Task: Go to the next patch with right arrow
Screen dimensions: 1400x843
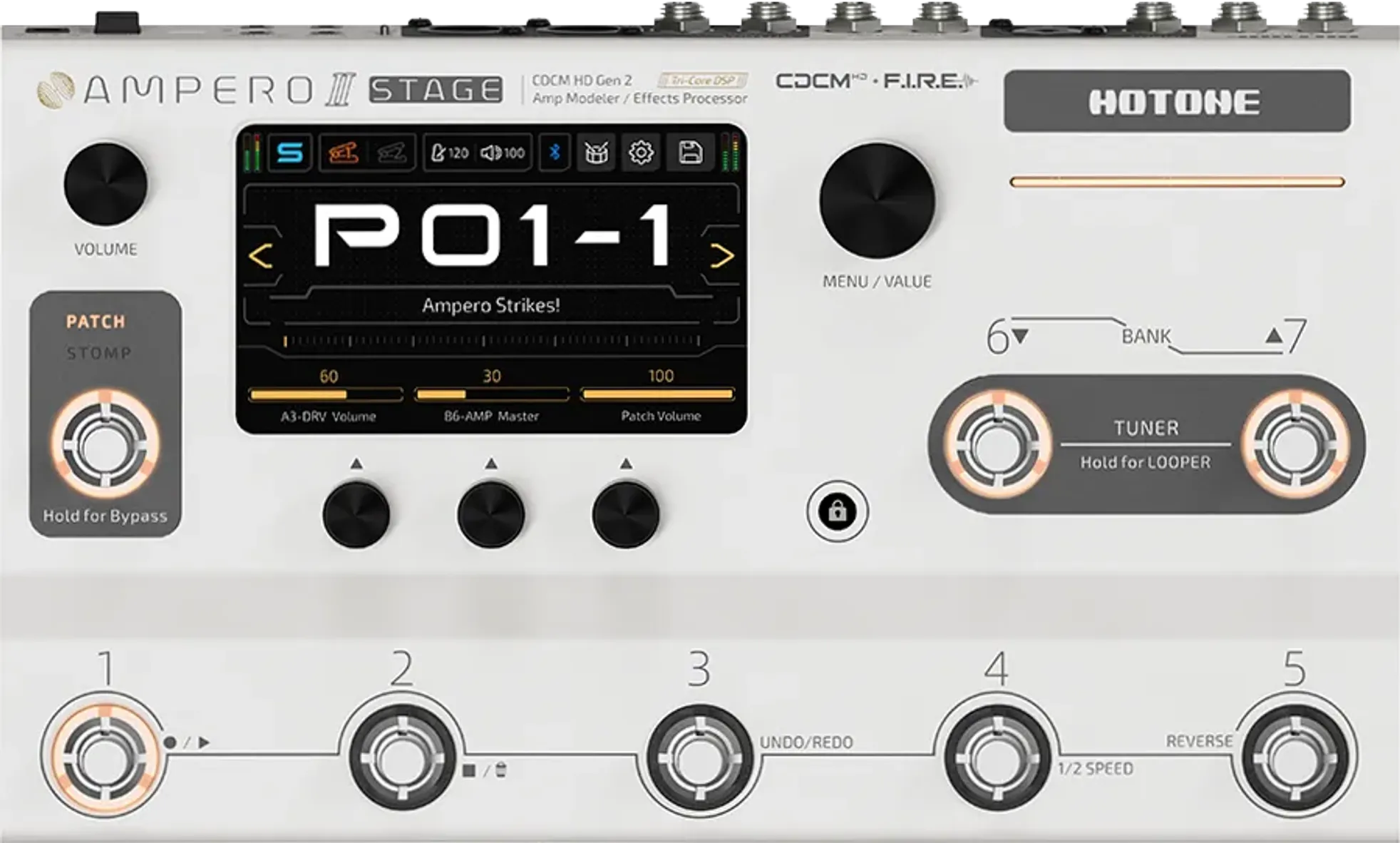Action: point(722,255)
